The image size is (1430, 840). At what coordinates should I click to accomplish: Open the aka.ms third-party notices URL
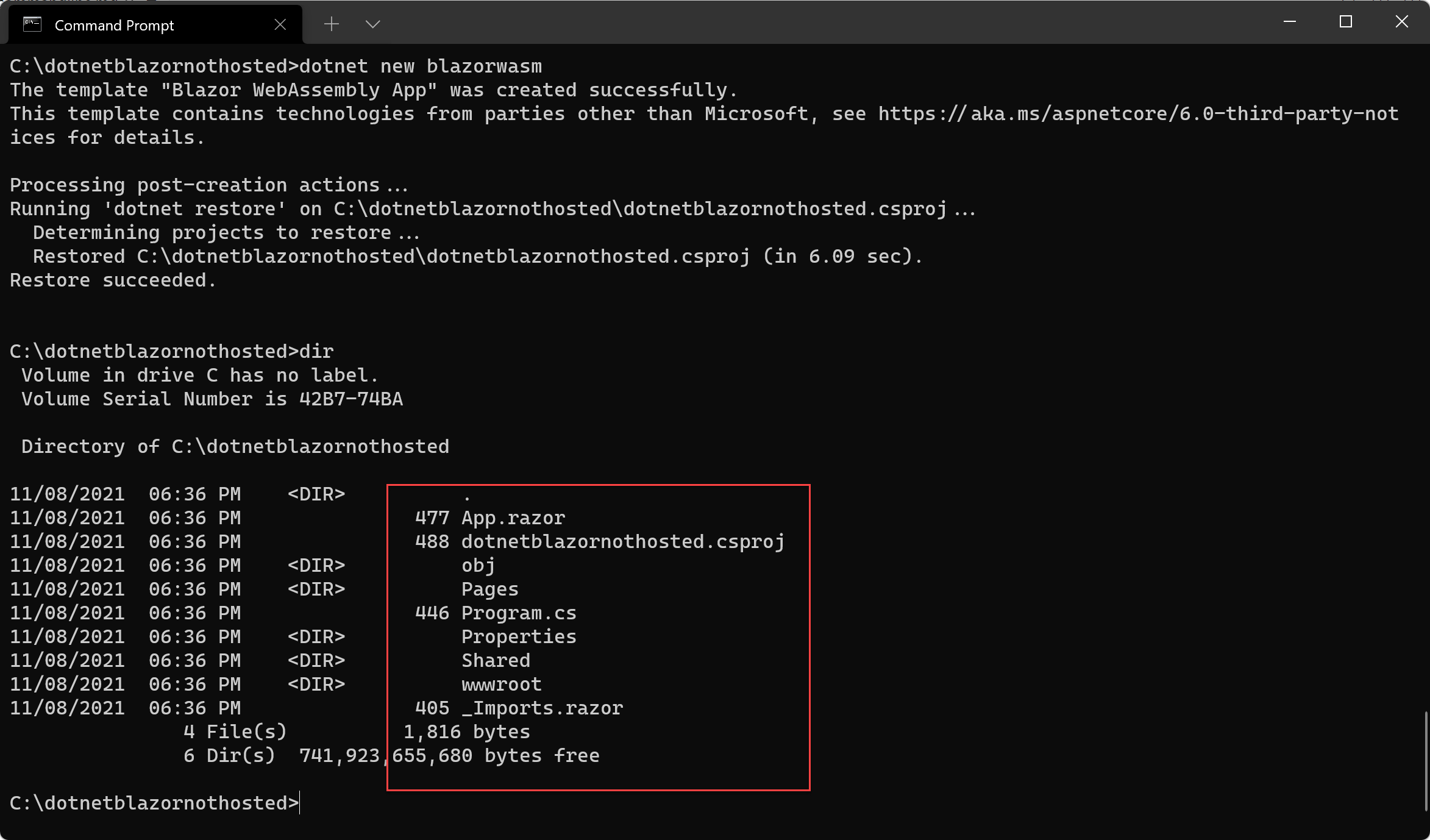coord(1138,114)
